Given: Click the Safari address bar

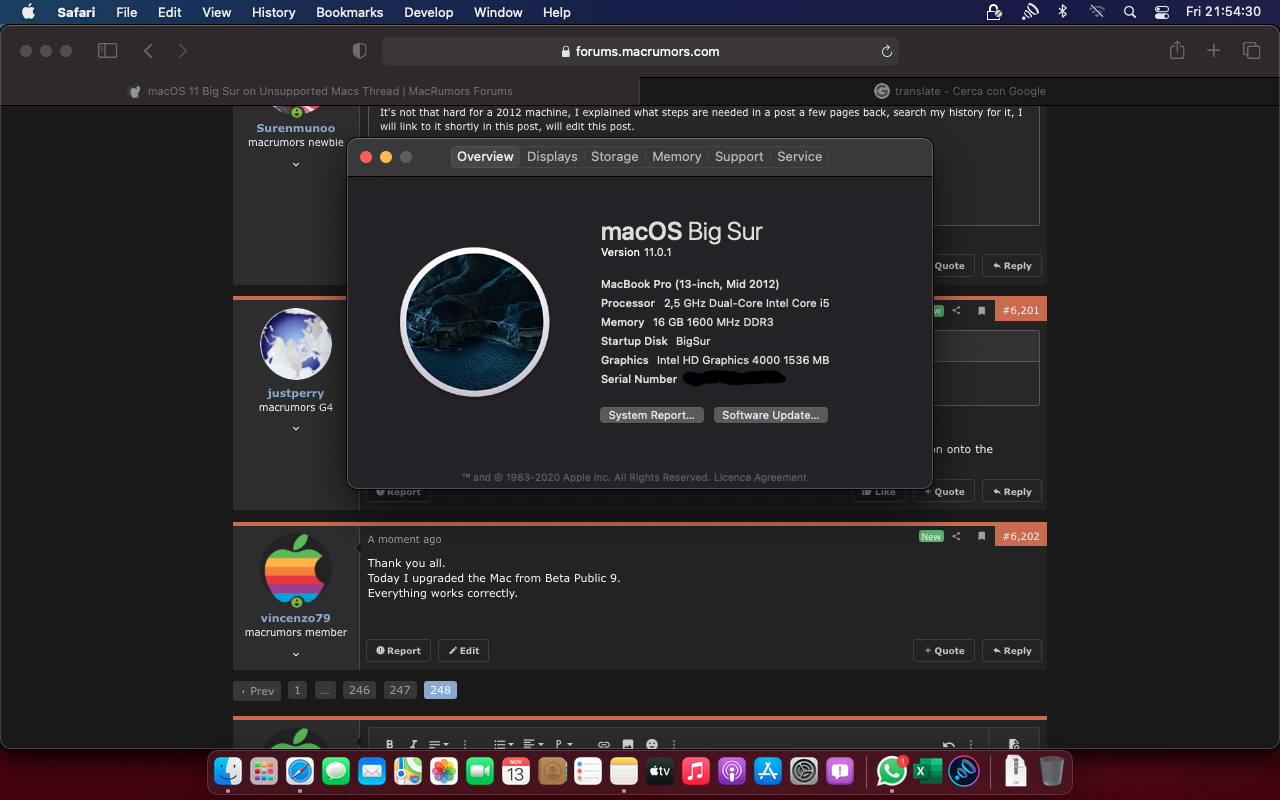Looking at the screenshot, I should 640,51.
